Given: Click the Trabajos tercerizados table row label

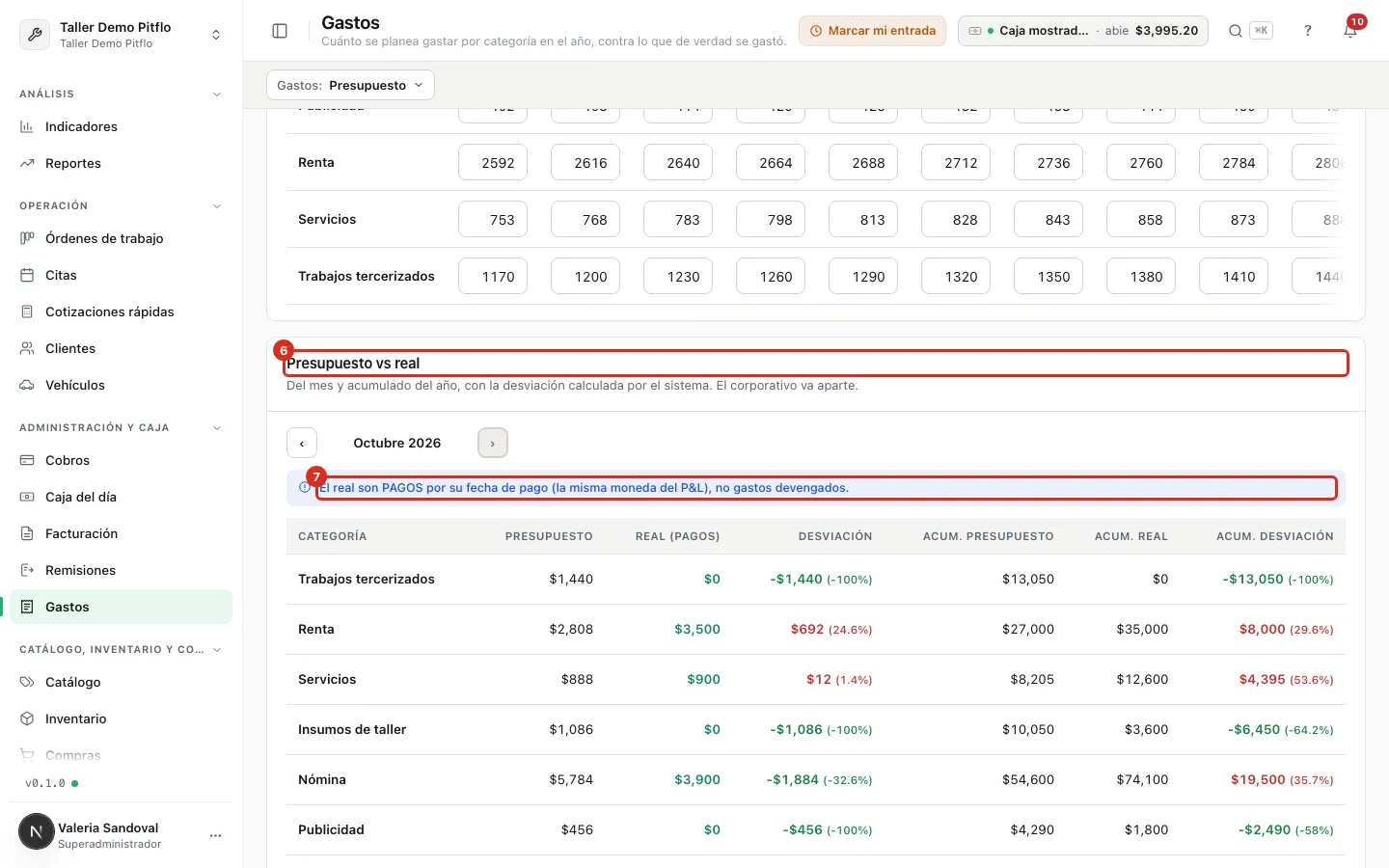Looking at the screenshot, I should 367,579.
